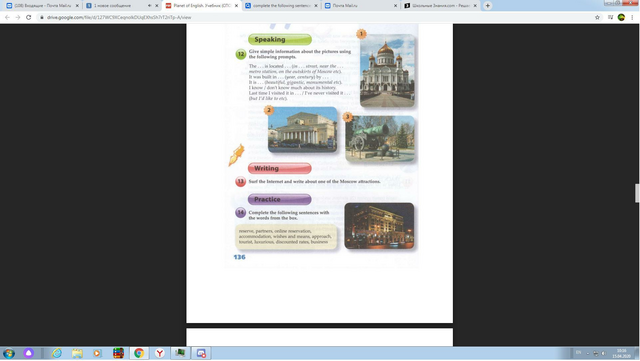The image size is (640, 361).
Task: Open Windows Start menu orb
Action: [9, 353]
